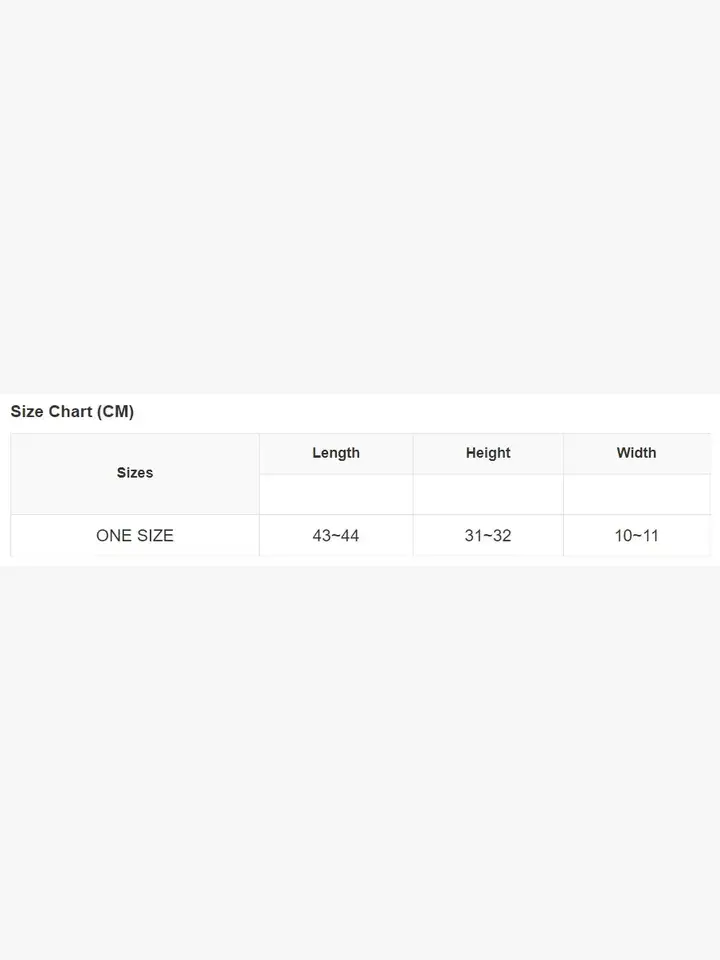Image resolution: width=720 pixels, height=960 pixels.
Task: Click the '(CM)' unit in heading
Action: pyautogui.click(x=115, y=412)
